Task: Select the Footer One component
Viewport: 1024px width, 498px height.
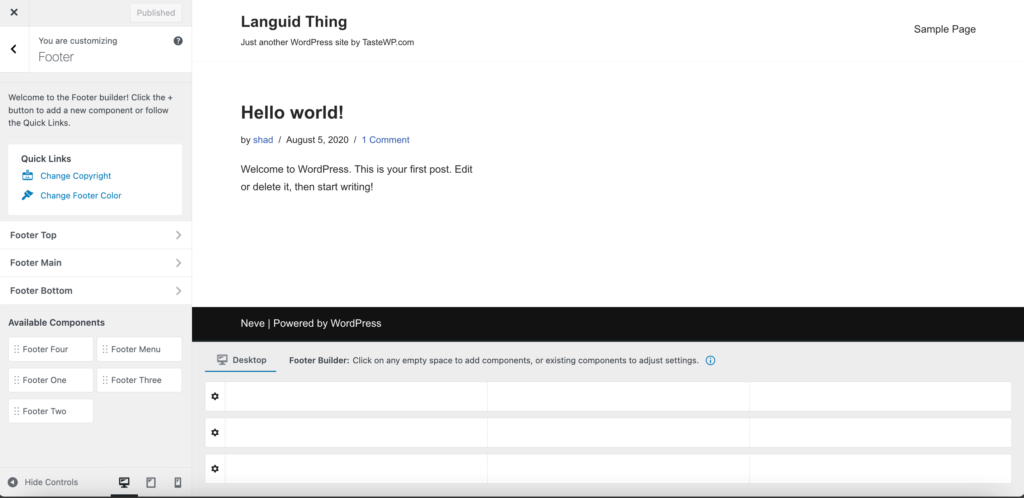Action: (51, 380)
